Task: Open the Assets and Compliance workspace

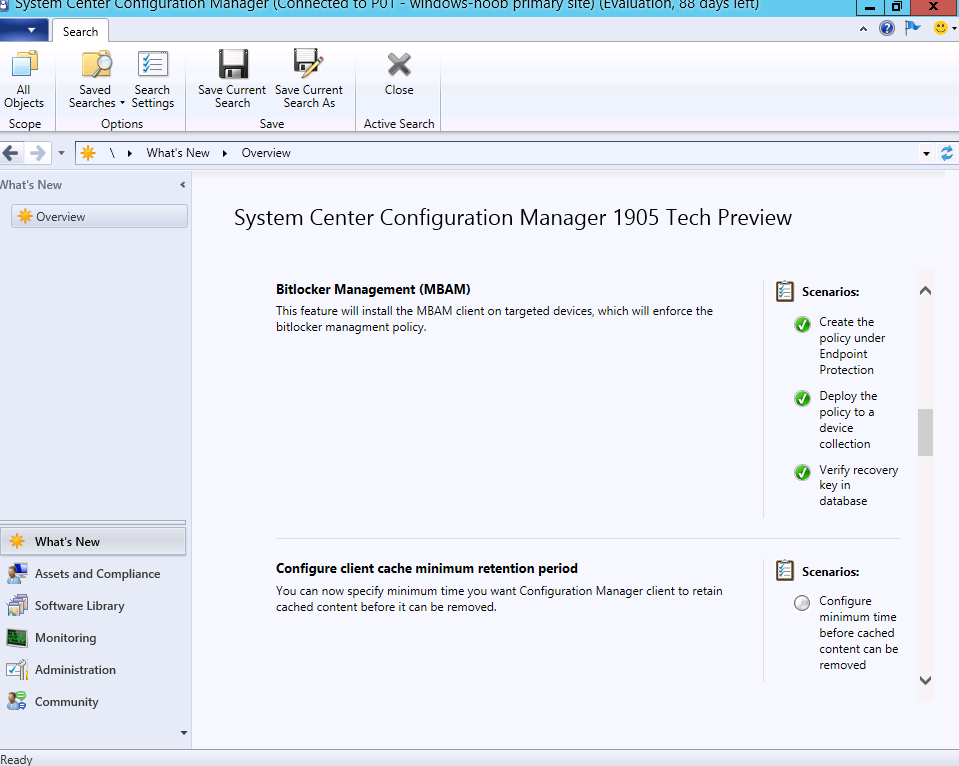Action: (x=93, y=574)
